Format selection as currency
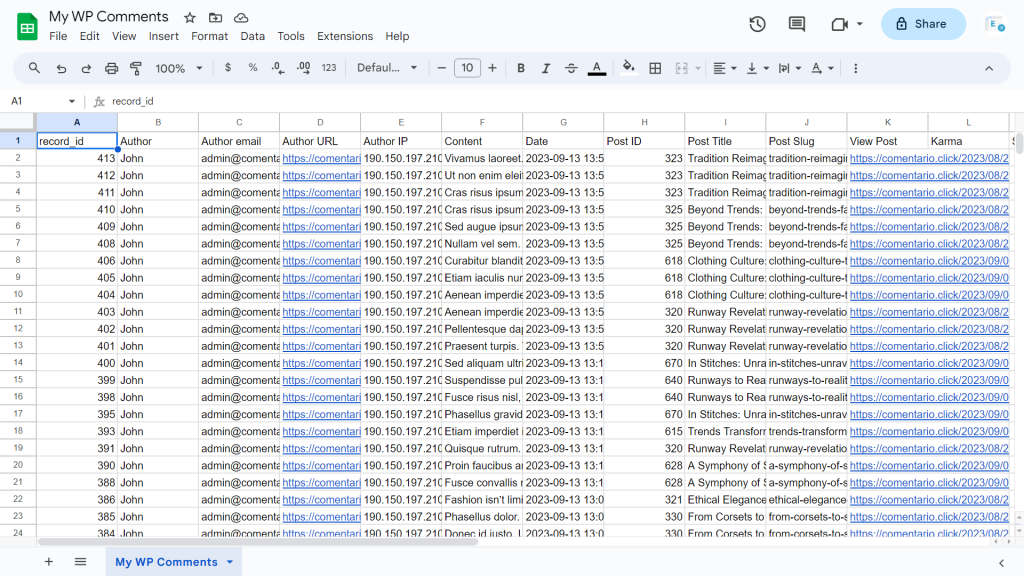The width and height of the screenshot is (1024, 576). (x=228, y=68)
